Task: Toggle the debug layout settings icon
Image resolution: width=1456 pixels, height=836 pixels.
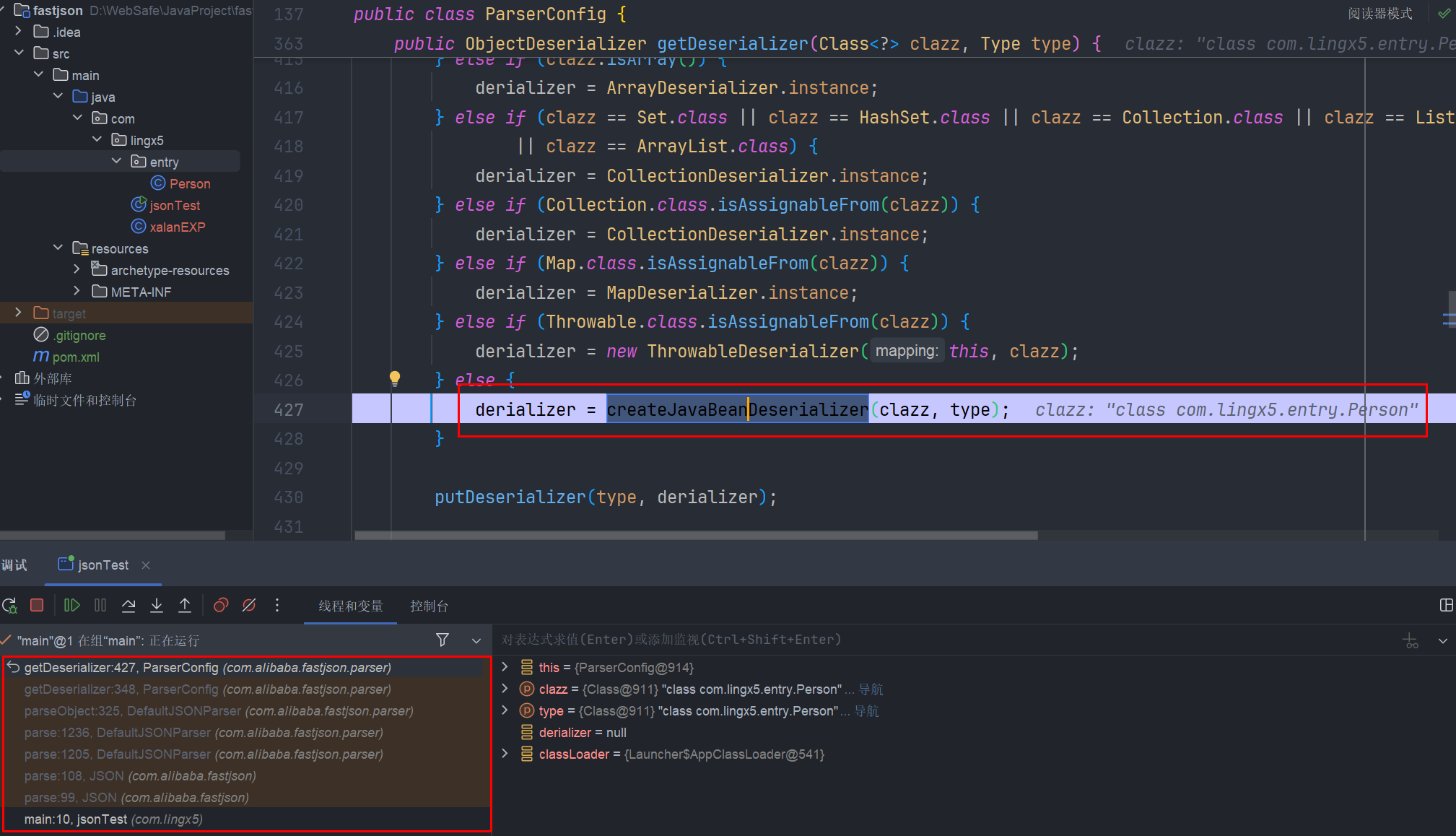Action: click(x=1446, y=606)
